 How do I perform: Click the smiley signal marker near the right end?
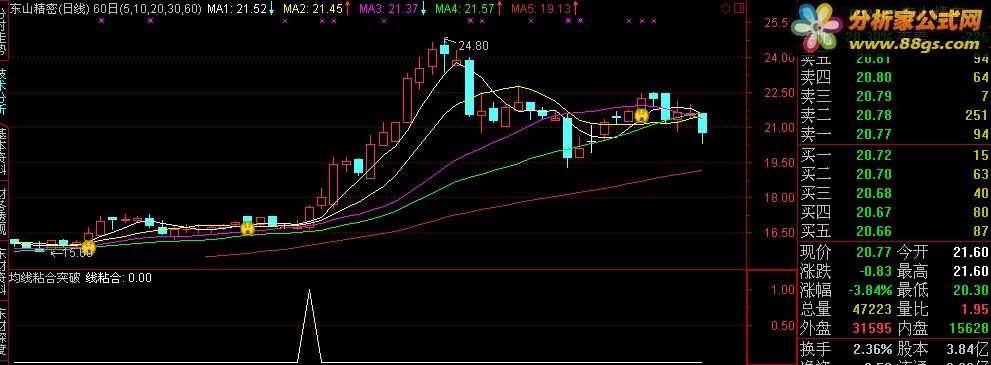coord(641,116)
